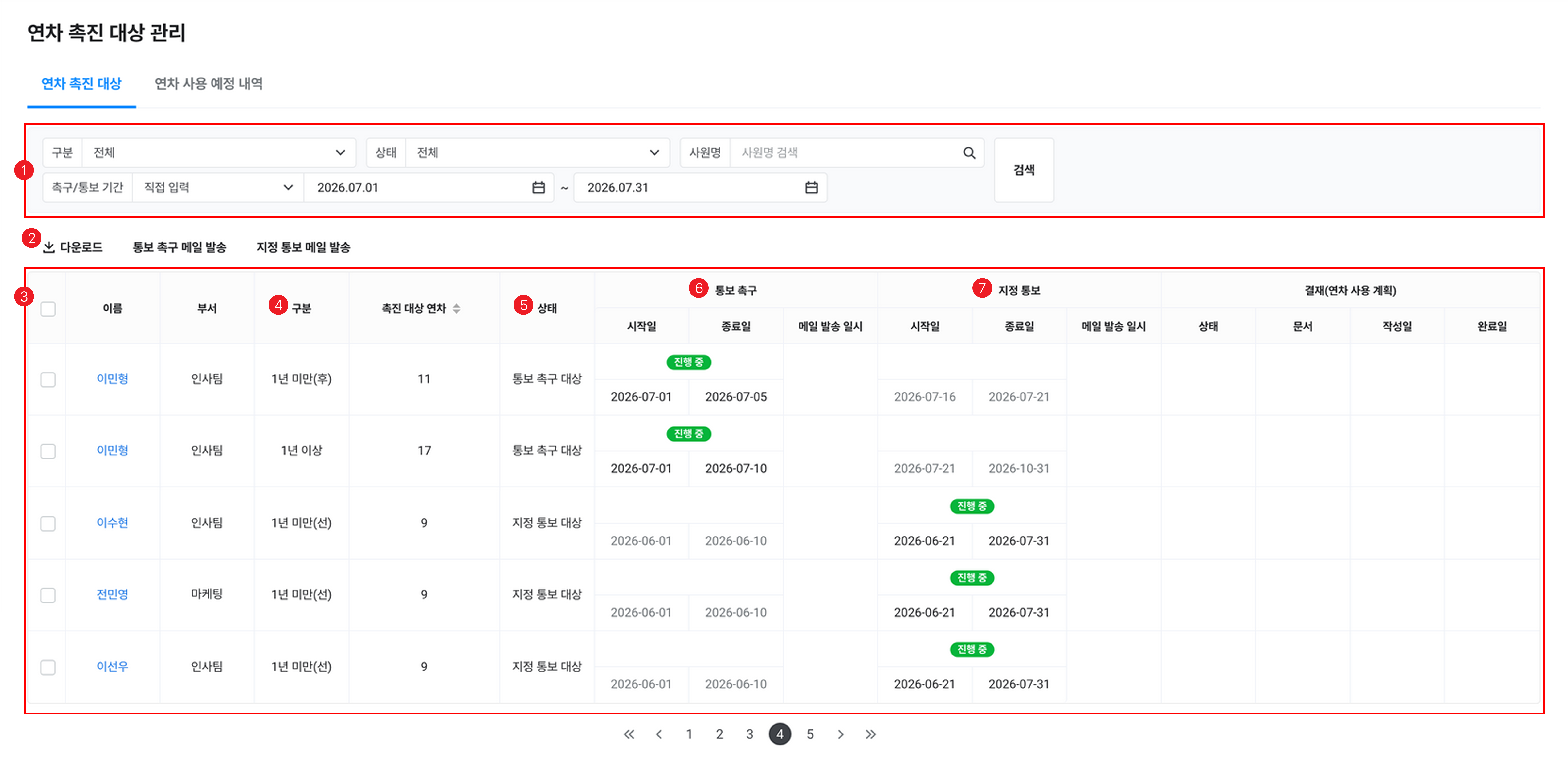The width and height of the screenshot is (1568, 770).
Task: Click the current page 4 button
Action: (780, 734)
